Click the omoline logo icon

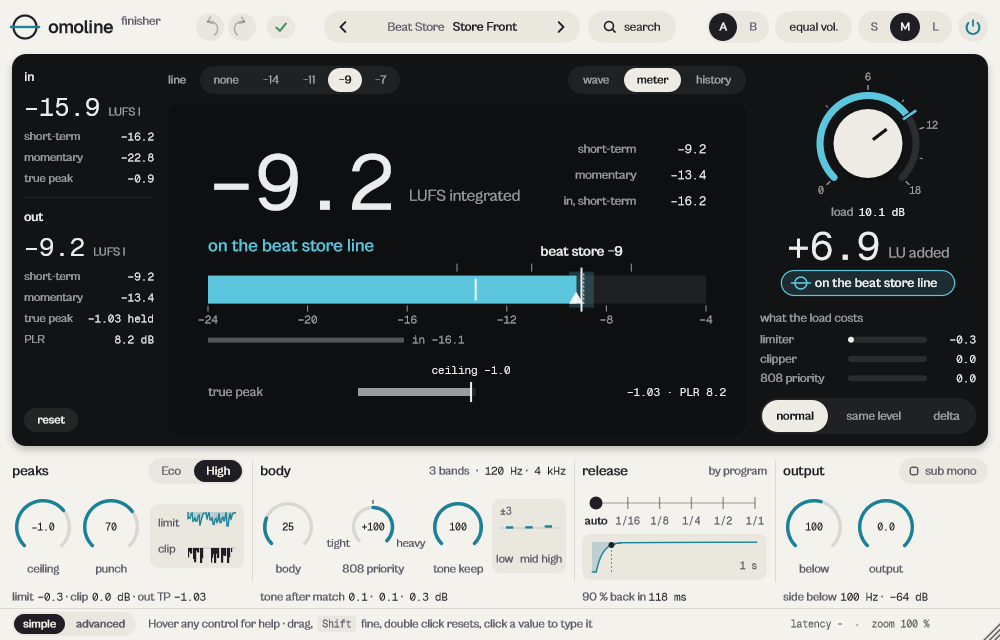coord(25,27)
